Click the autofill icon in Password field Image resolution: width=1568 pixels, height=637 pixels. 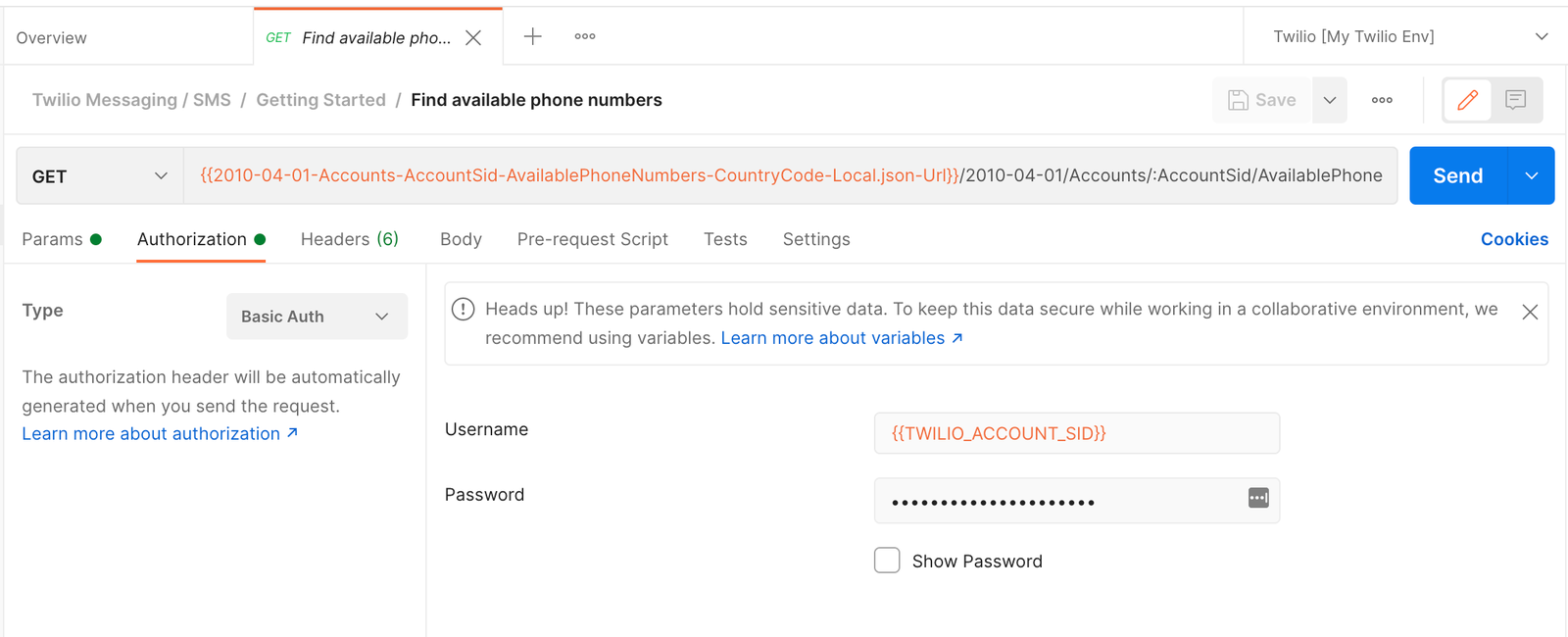pyautogui.click(x=1257, y=498)
